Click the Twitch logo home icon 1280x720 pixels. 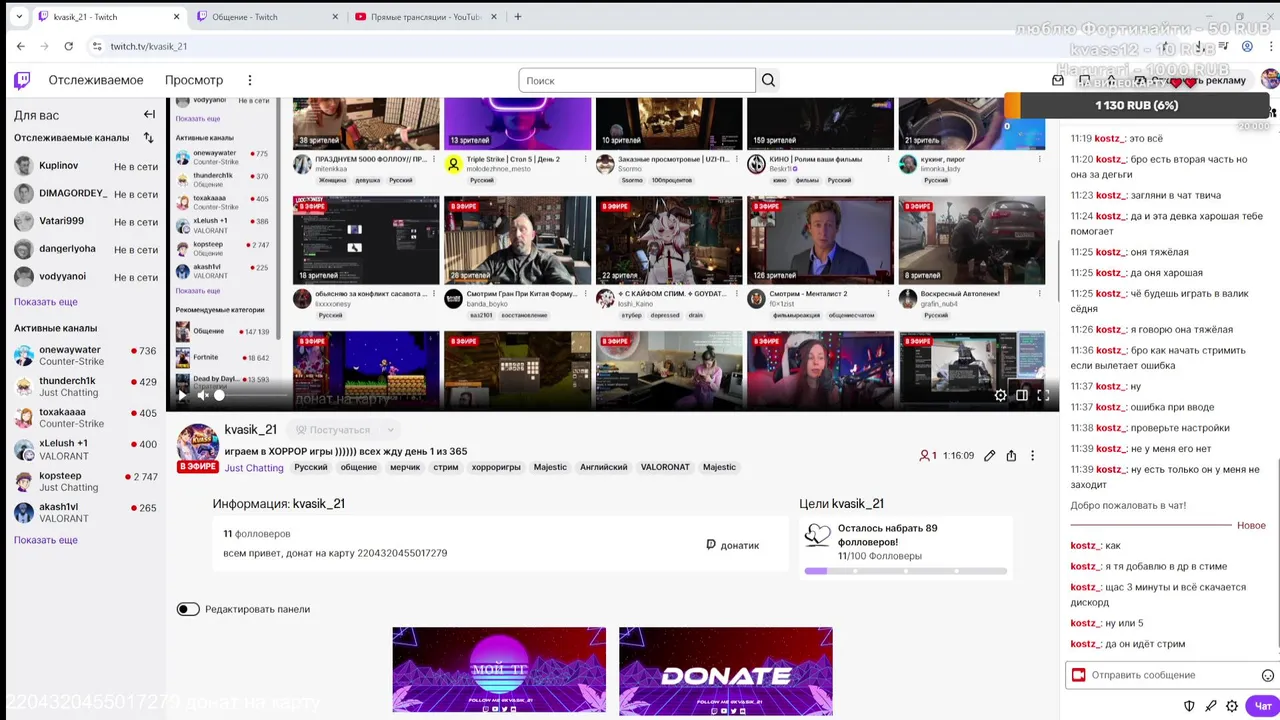pyautogui.click(x=21, y=80)
